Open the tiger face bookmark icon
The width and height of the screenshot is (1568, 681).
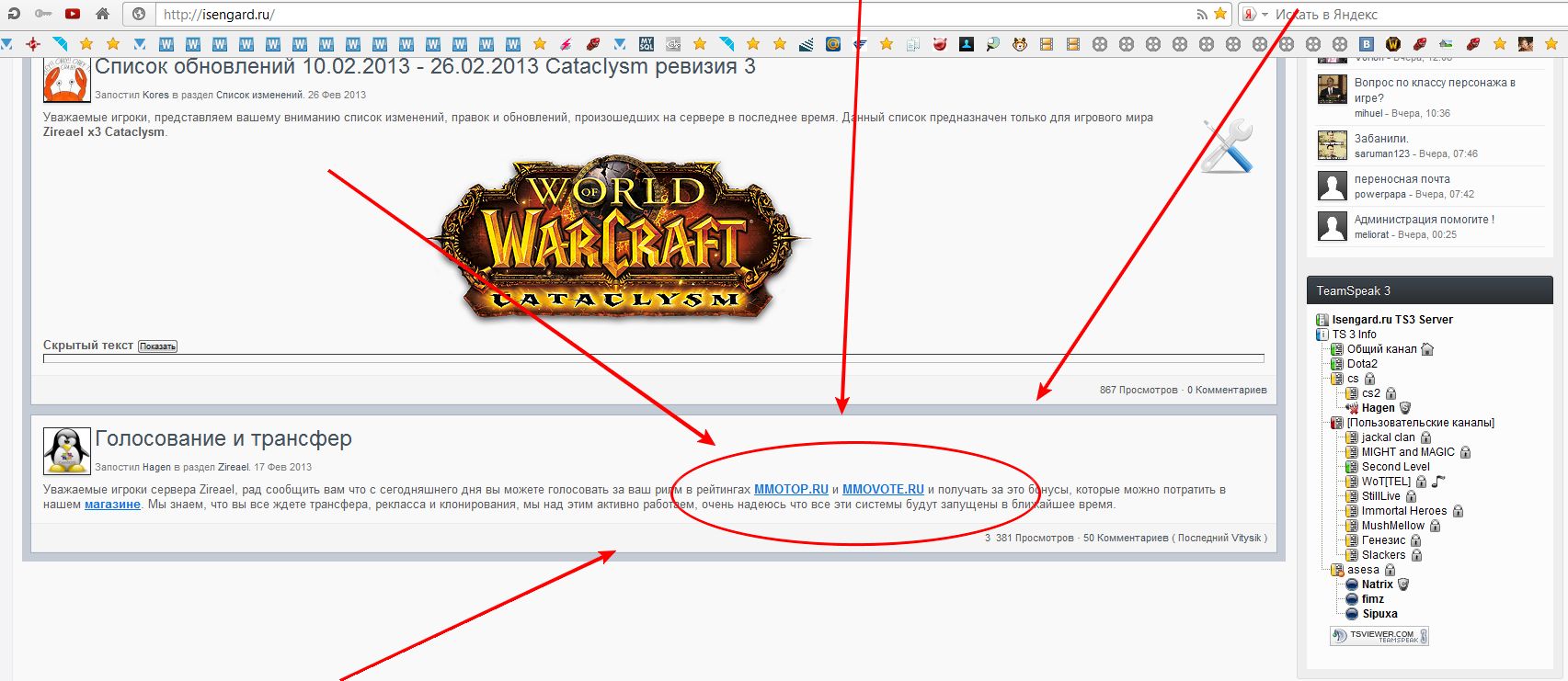(x=1020, y=43)
